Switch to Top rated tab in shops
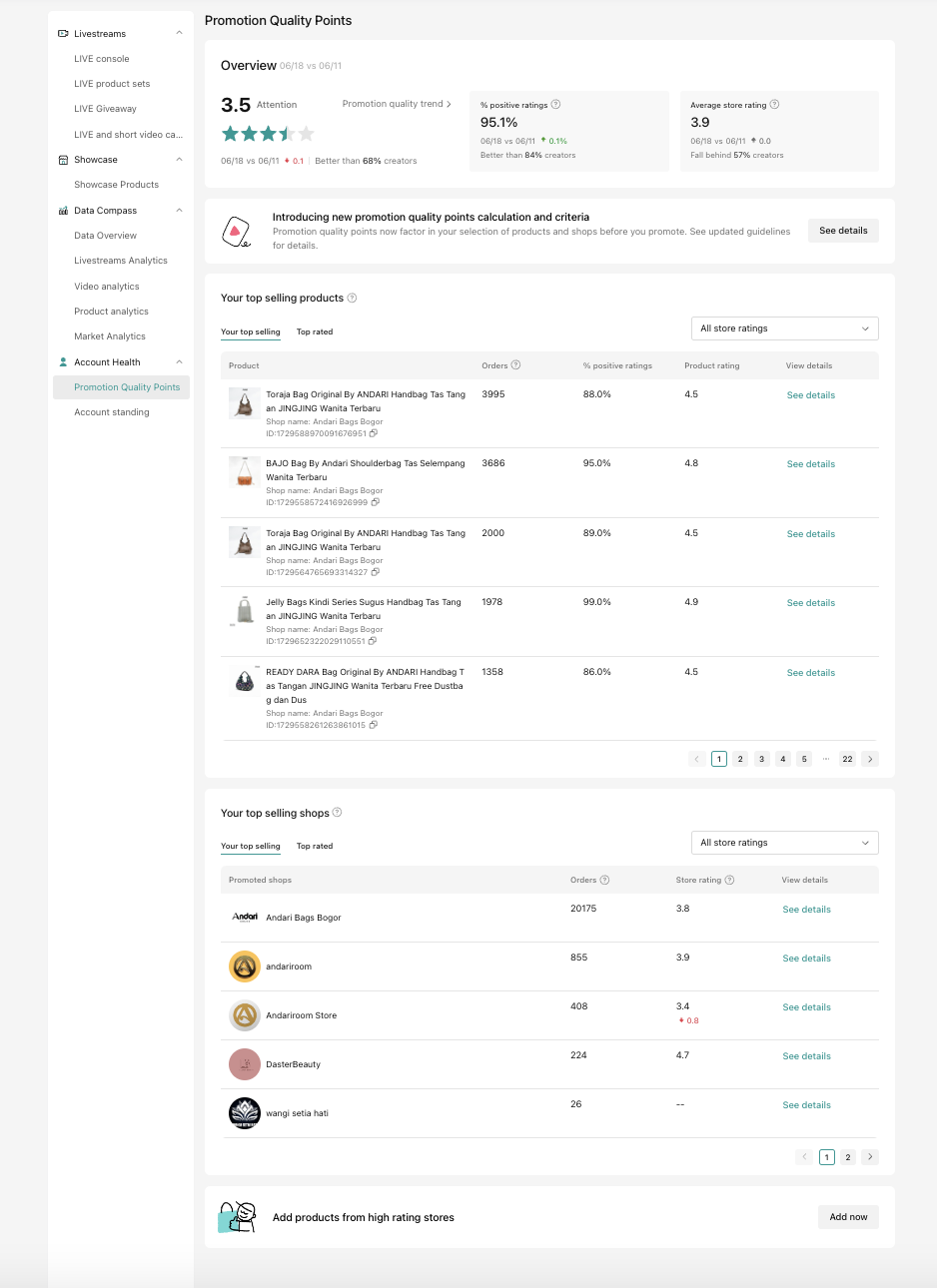This screenshot has height=1288, width=937. [x=315, y=846]
